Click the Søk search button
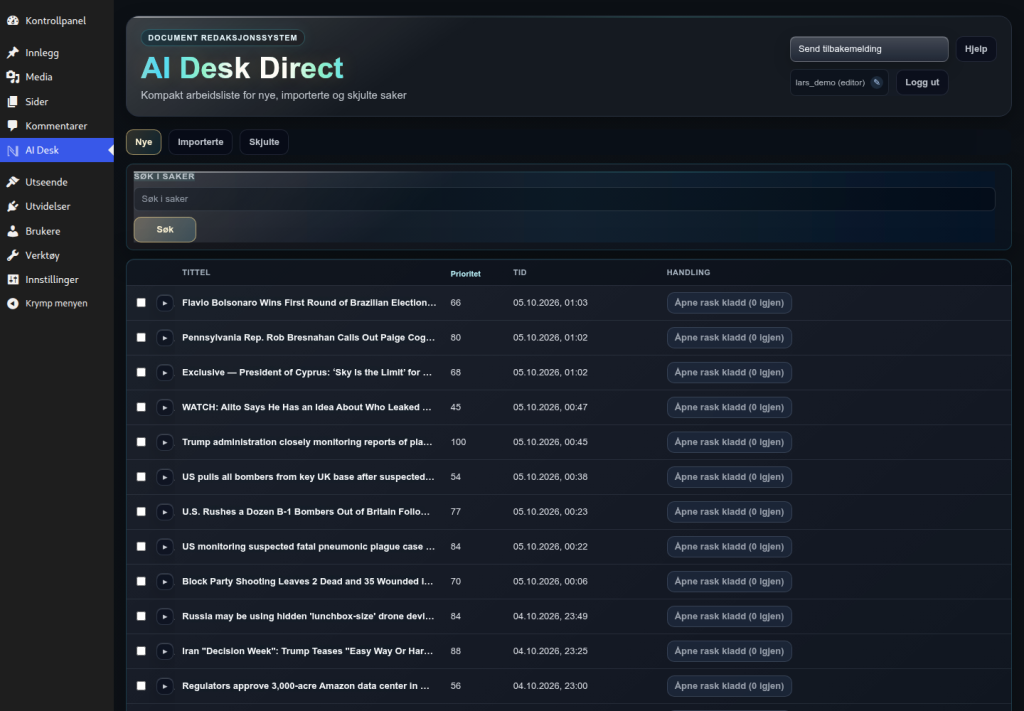The image size is (1024, 711). [x=165, y=229]
